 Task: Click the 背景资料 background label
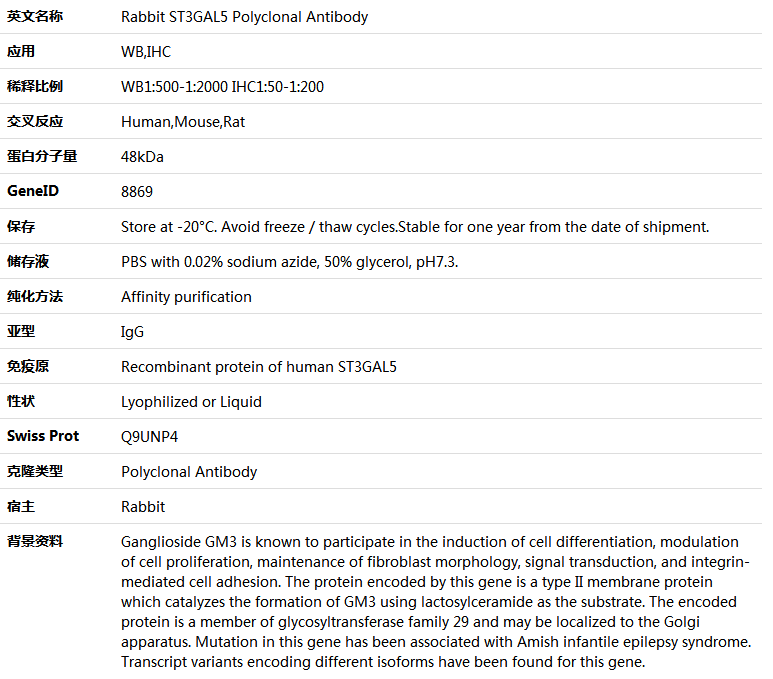35,541
